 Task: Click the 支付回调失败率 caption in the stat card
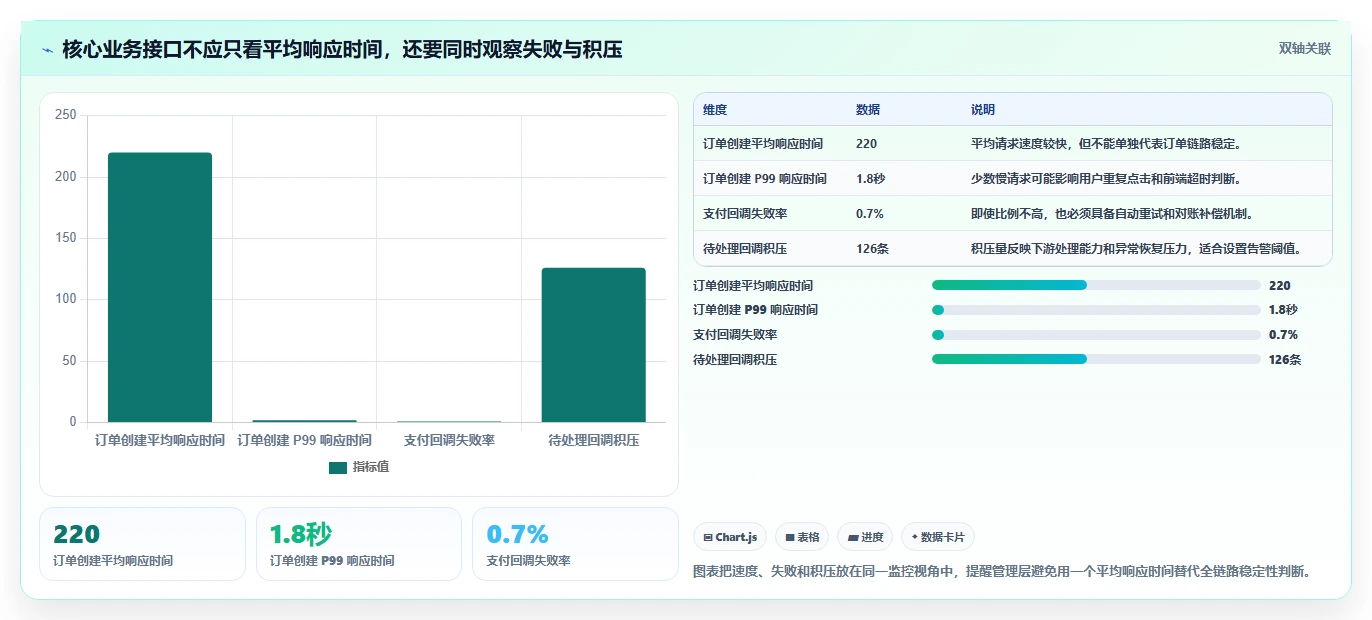coord(528,561)
